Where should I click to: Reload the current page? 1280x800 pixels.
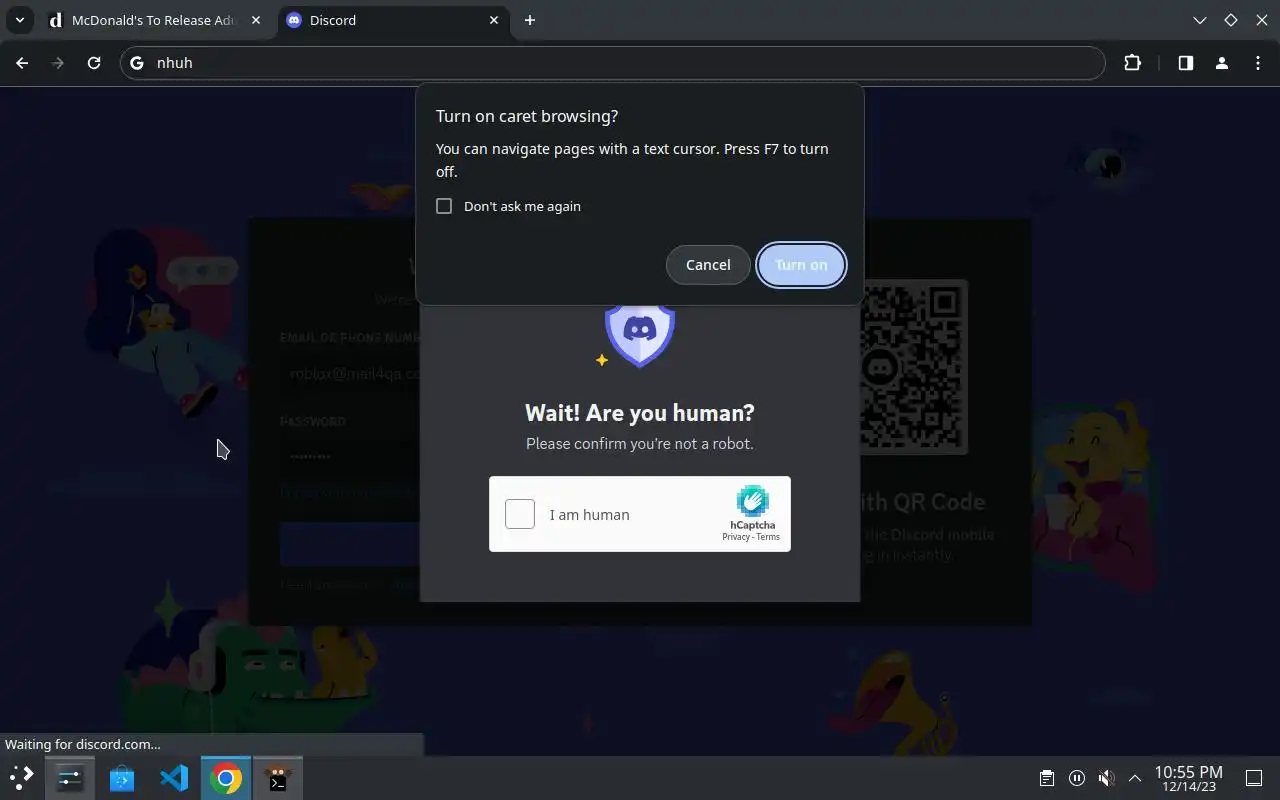94,63
